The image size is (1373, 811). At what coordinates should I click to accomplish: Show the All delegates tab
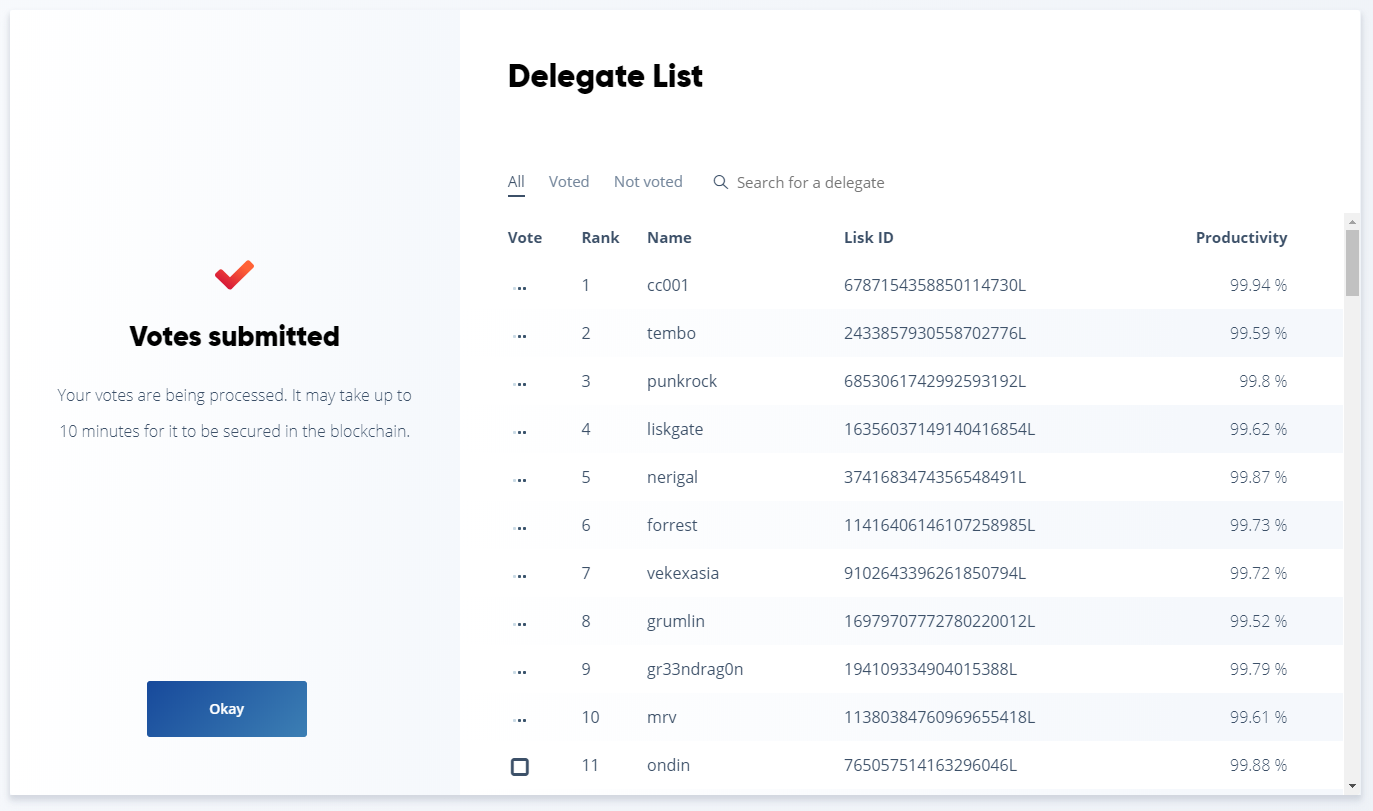click(516, 182)
